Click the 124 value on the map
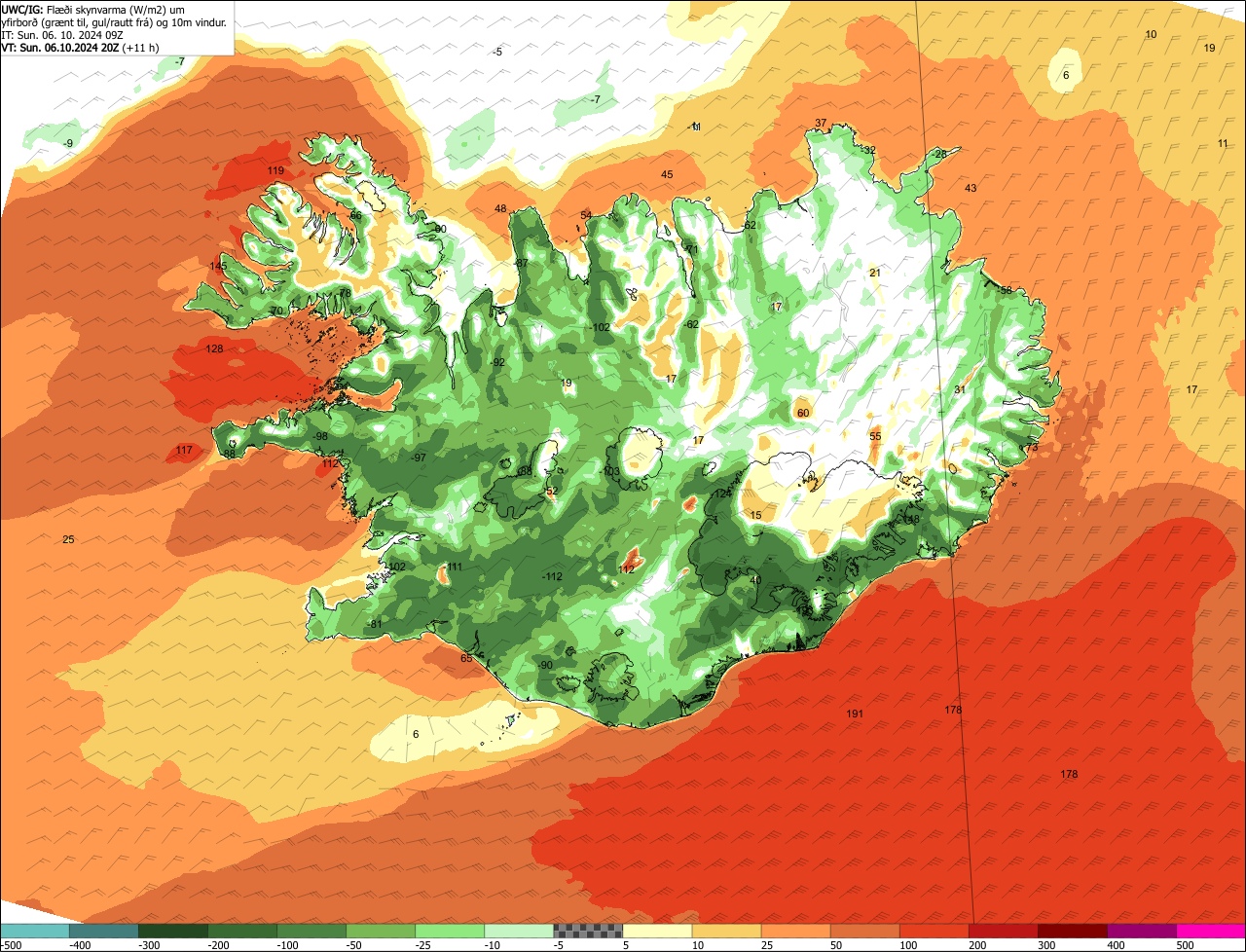Viewport: 1246px width, 952px height. click(x=722, y=494)
